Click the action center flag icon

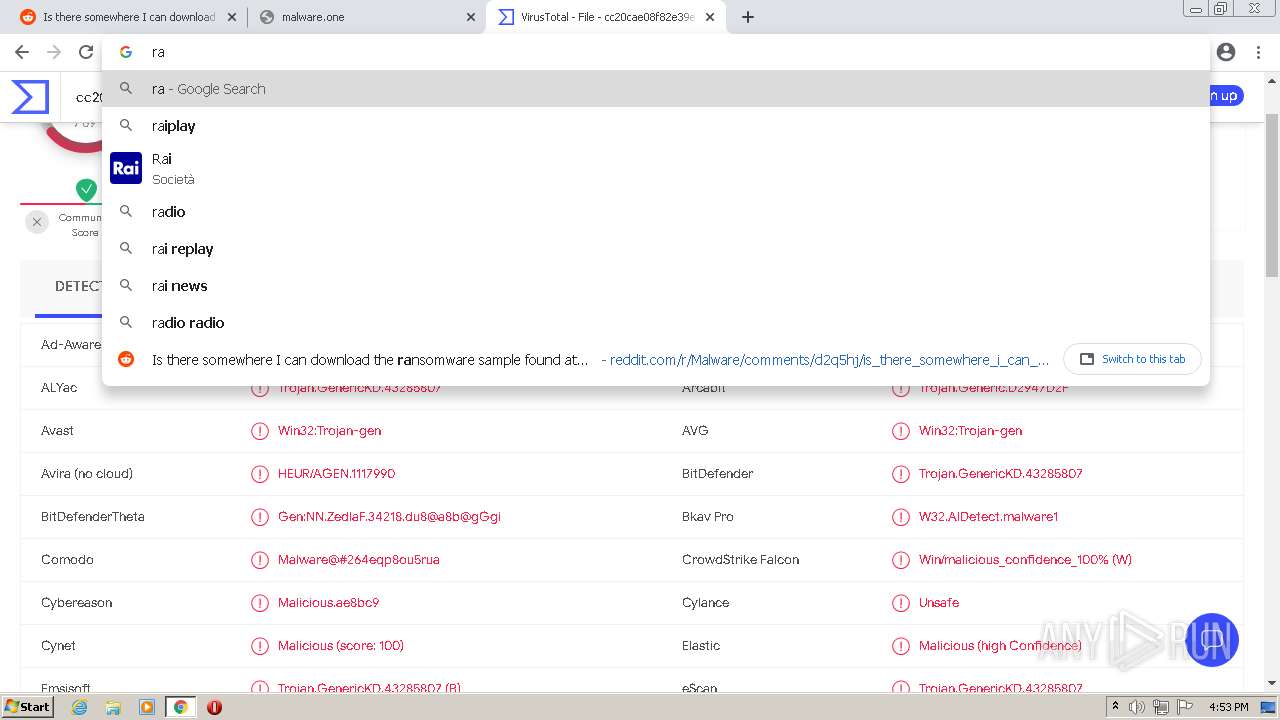[x=1184, y=707]
